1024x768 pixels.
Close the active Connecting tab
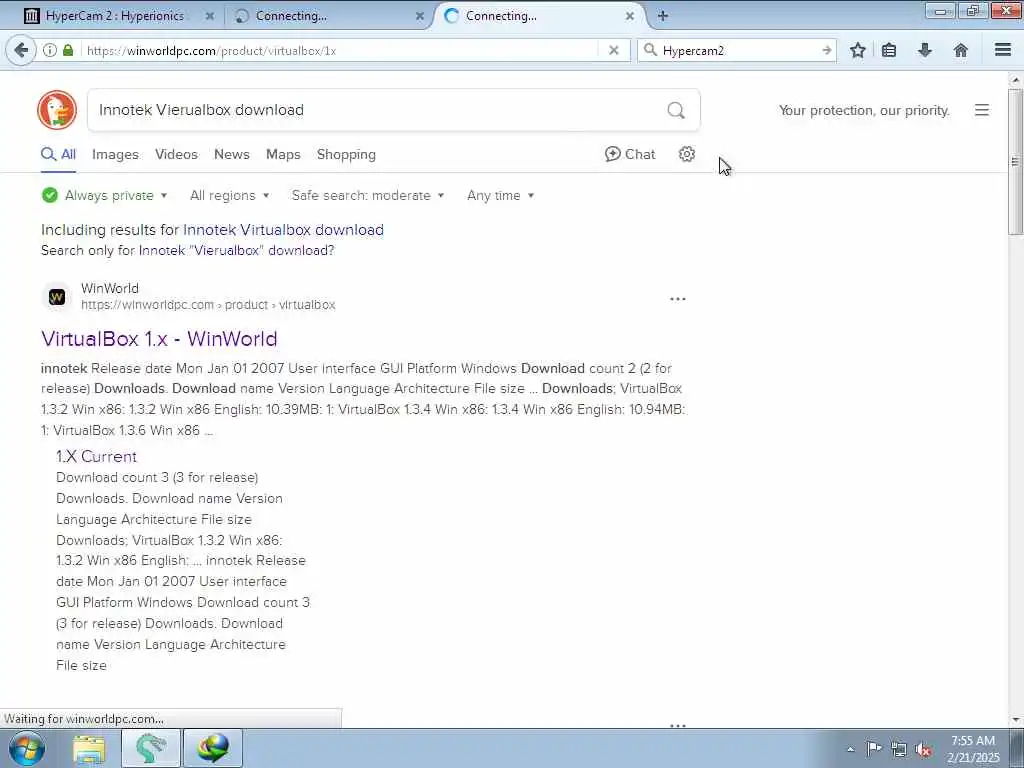pos(630,16)
